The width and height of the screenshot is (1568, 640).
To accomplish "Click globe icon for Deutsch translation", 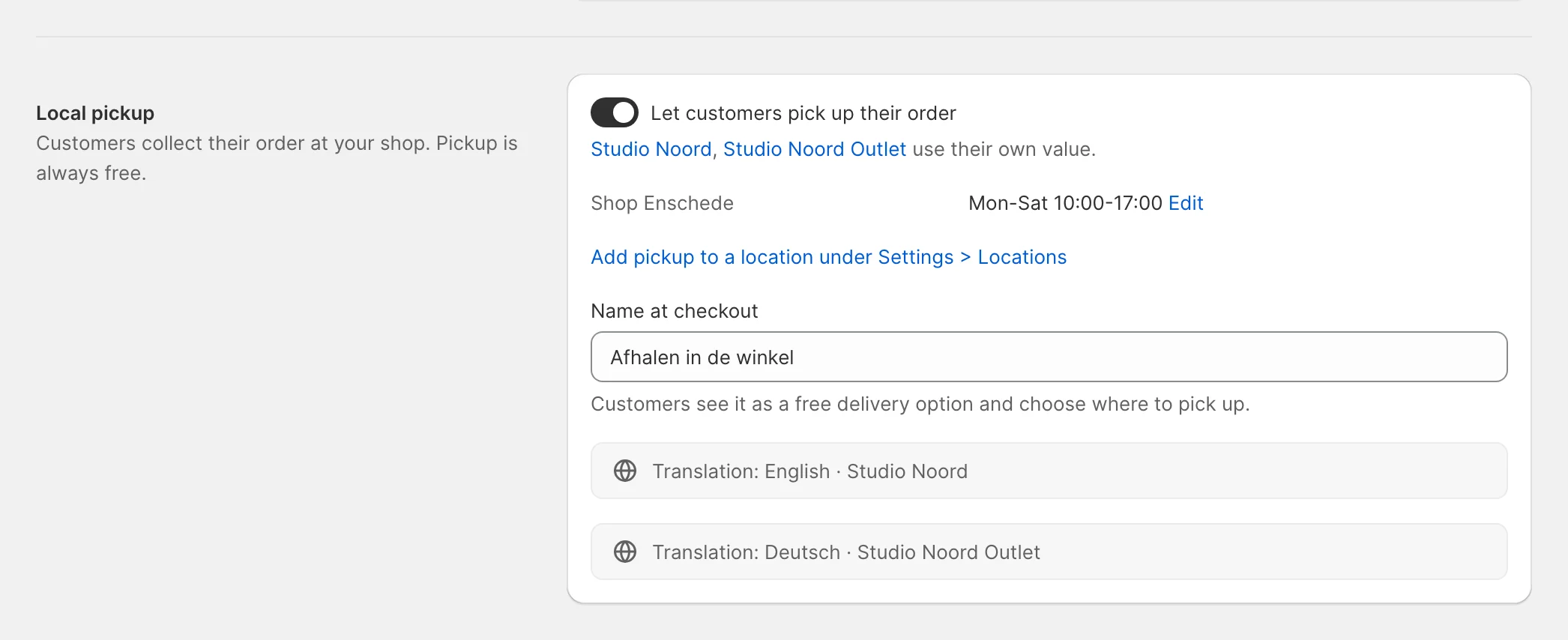I will 625,552.
